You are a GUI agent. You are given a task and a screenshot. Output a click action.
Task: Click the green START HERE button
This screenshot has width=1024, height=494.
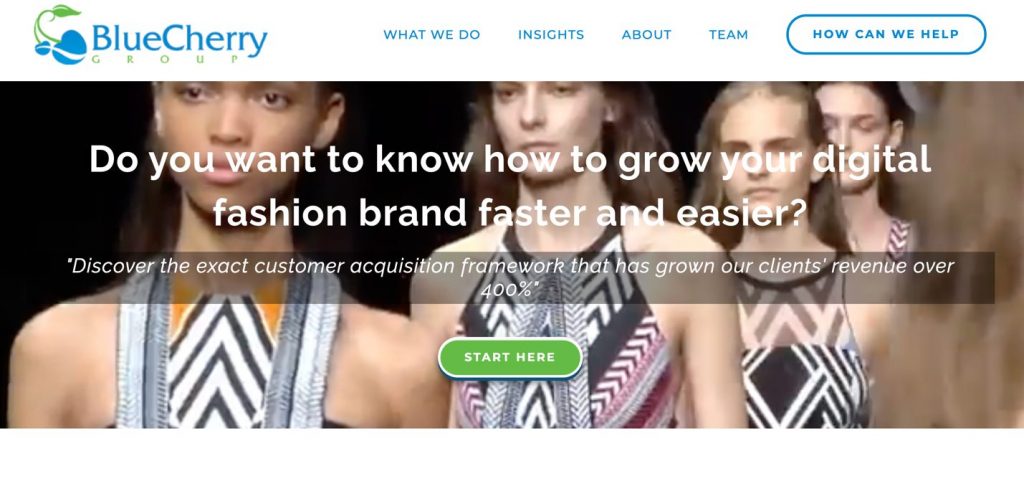tap(510, 357)
